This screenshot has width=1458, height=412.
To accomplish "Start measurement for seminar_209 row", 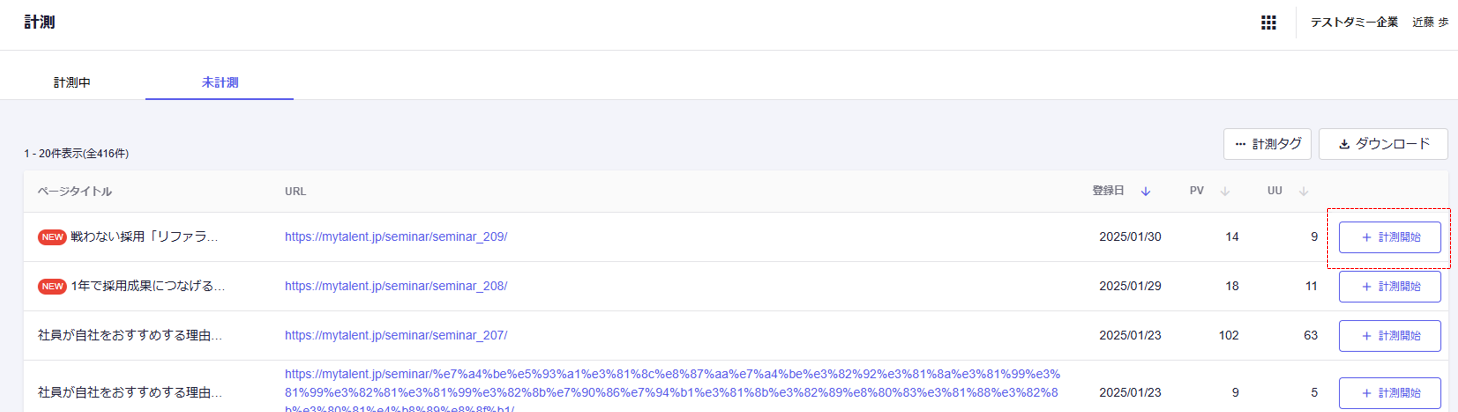I will click(1389, 237).
